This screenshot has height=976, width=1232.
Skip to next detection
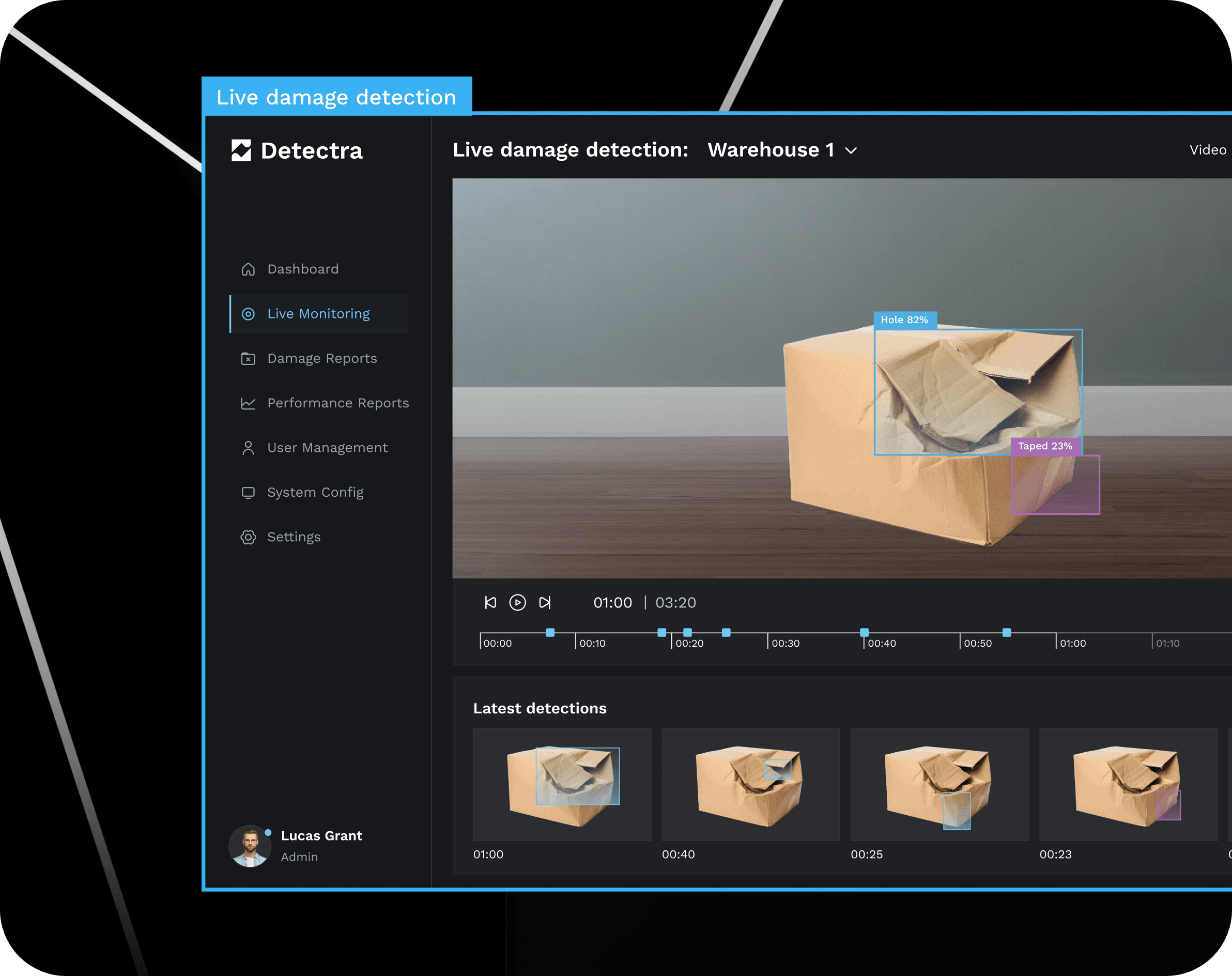[x=545, y=602]
